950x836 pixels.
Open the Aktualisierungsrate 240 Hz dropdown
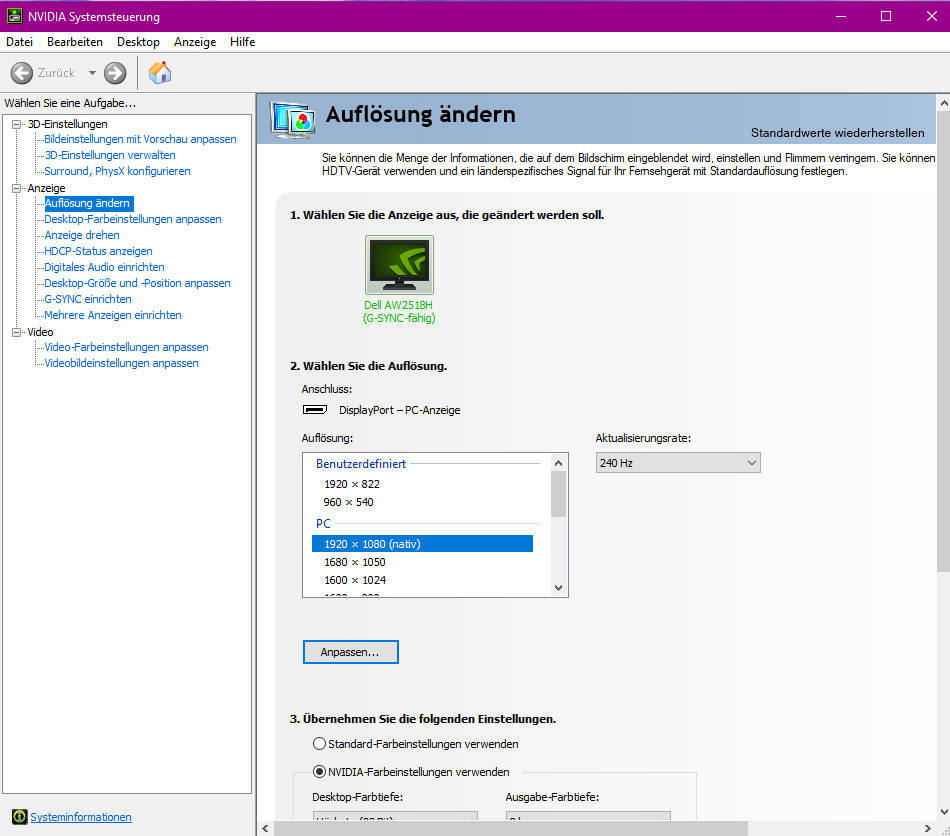(678, 463)
